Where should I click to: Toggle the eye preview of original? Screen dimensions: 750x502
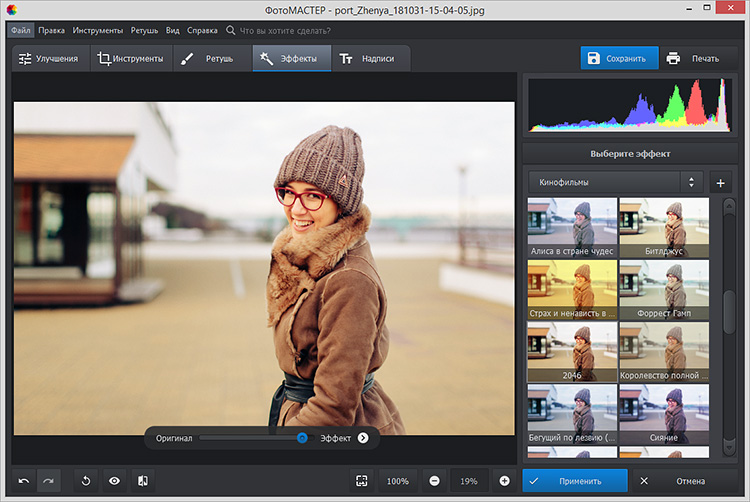point(114,481)
